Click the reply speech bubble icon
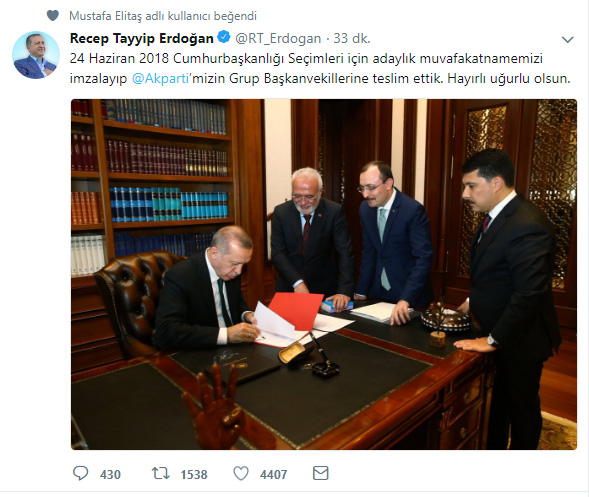The height and width of the screenshot is (497, 589). (80, 473)
